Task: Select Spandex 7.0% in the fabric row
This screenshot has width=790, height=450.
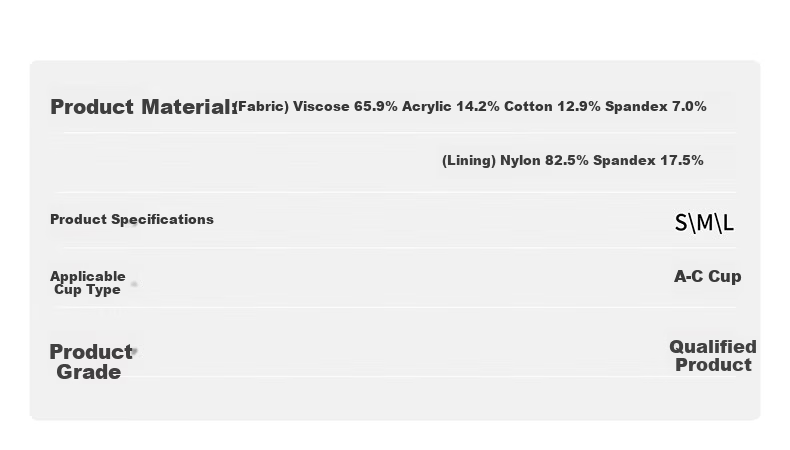Action: pyautogui.click(x=655, y=106)
